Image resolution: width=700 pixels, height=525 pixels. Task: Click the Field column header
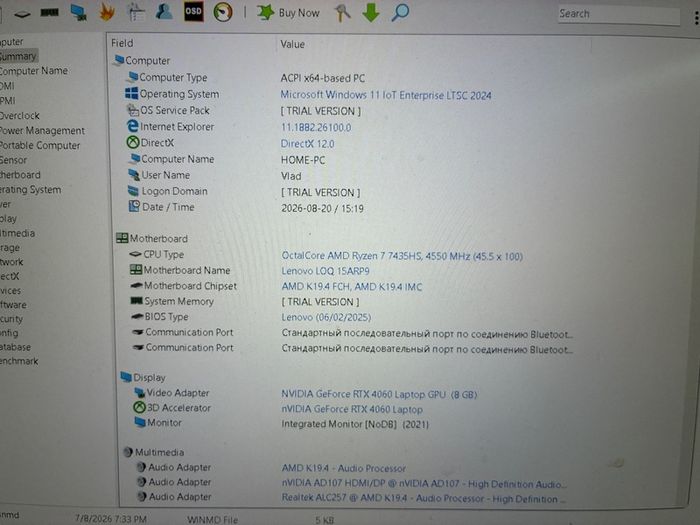point(122,43)
